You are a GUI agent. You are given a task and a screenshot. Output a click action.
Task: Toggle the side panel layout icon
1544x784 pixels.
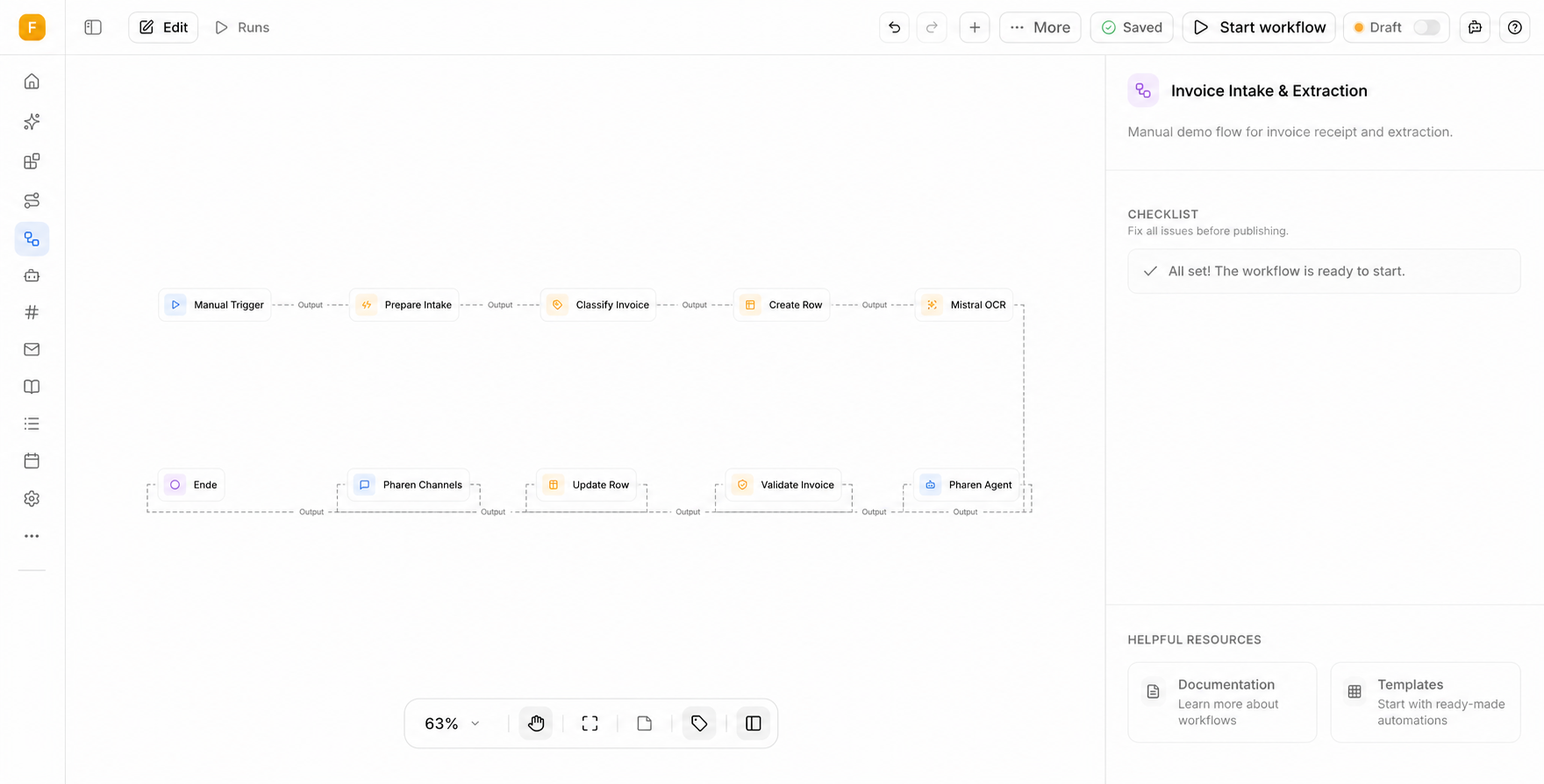point(754,723)
